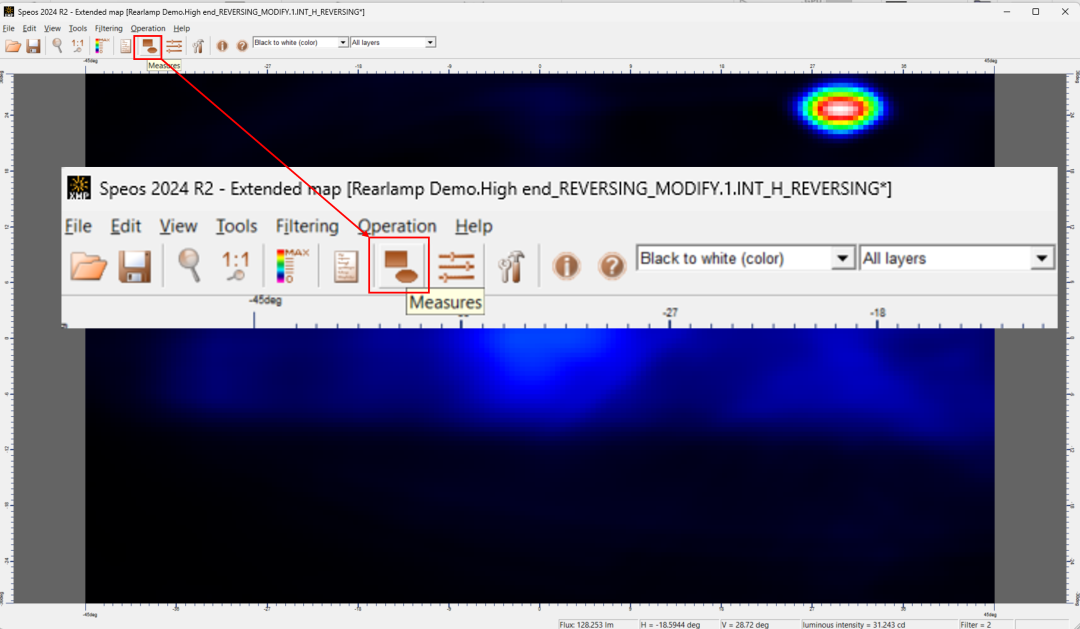Click the hammer and wrench tools icon in the enlarged toolbar
The image size is (1080, 629).
511,266
